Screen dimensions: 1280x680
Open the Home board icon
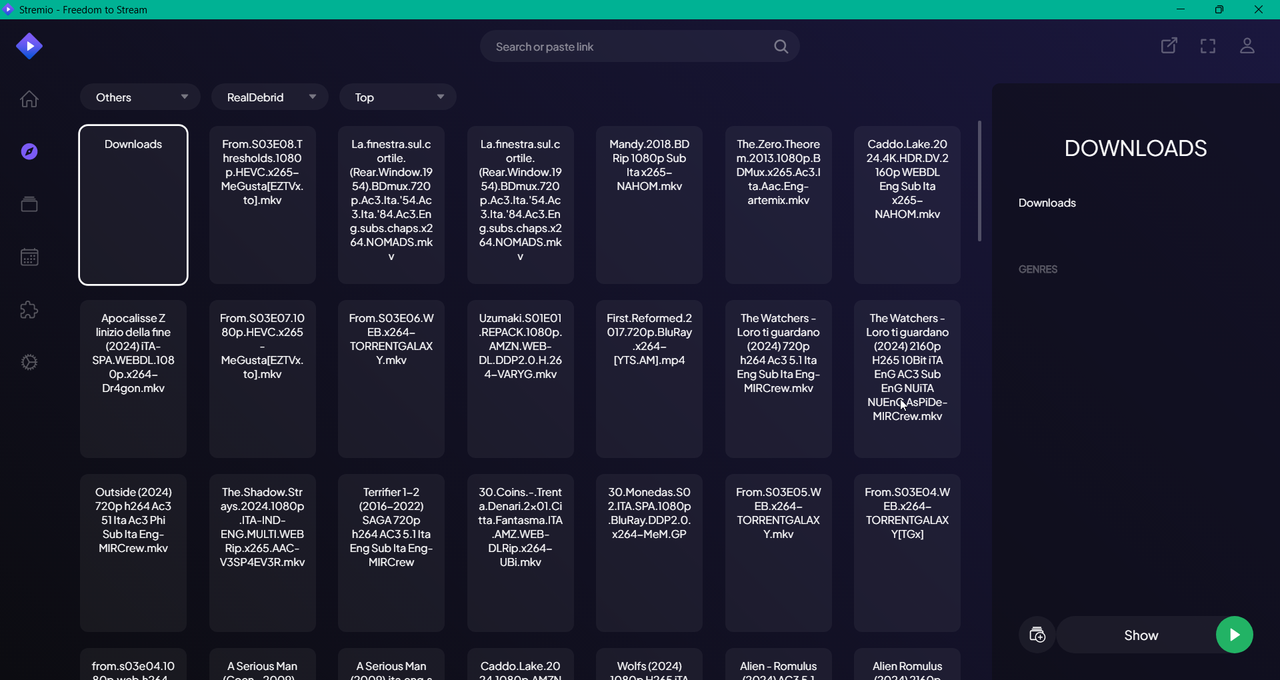click(29, 98)
